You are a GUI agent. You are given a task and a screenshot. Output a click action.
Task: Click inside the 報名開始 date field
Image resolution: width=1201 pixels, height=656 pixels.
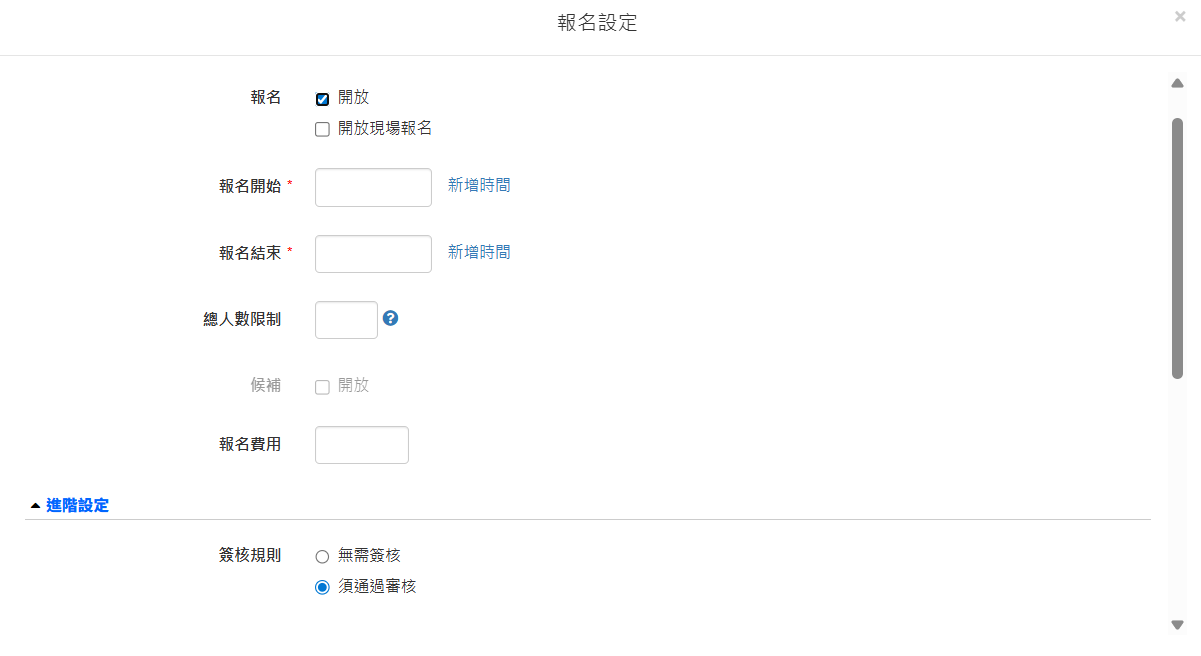click(x=372, y=187)
